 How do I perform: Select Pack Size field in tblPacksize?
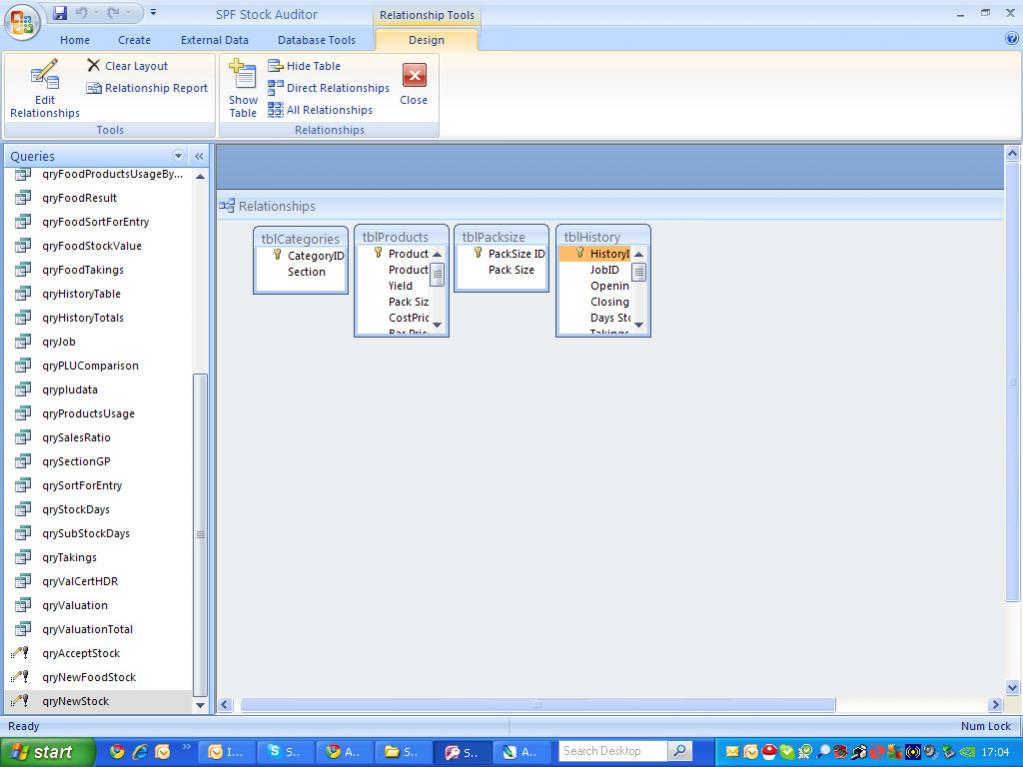click(x=511, y=270)
